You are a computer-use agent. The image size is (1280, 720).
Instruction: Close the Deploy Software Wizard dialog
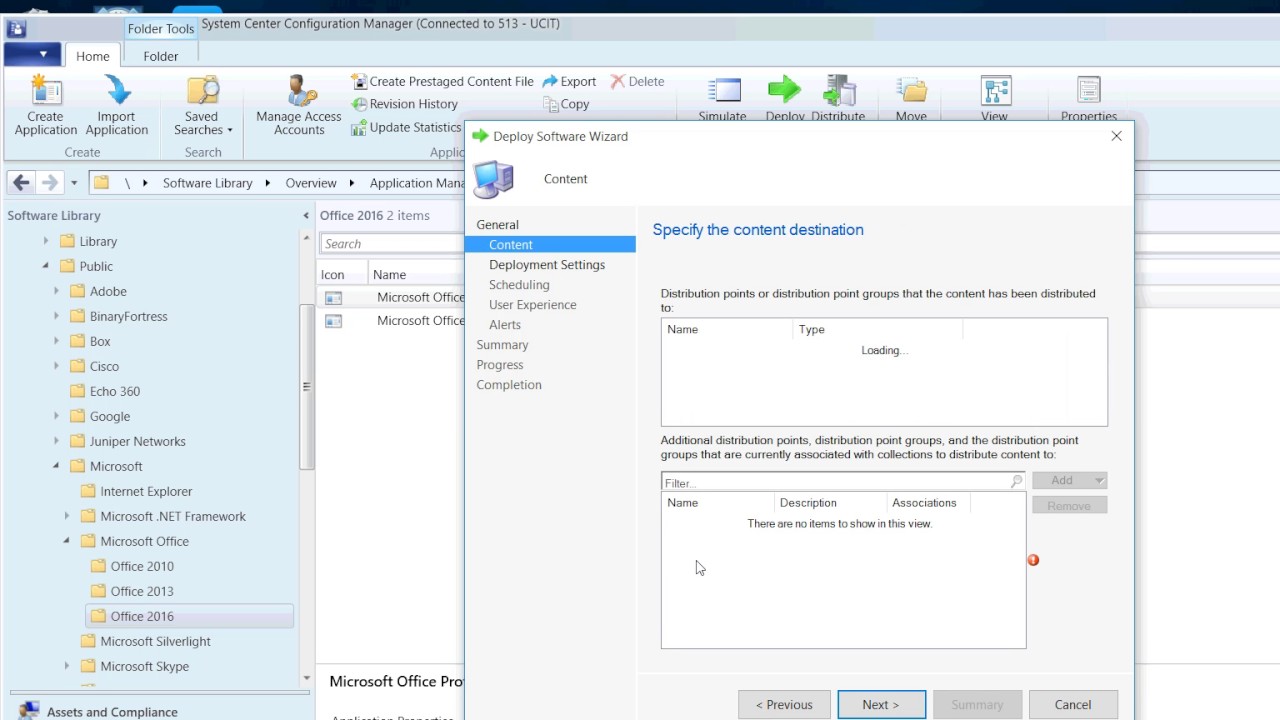pyautogui.click(x=1117, y=136)
